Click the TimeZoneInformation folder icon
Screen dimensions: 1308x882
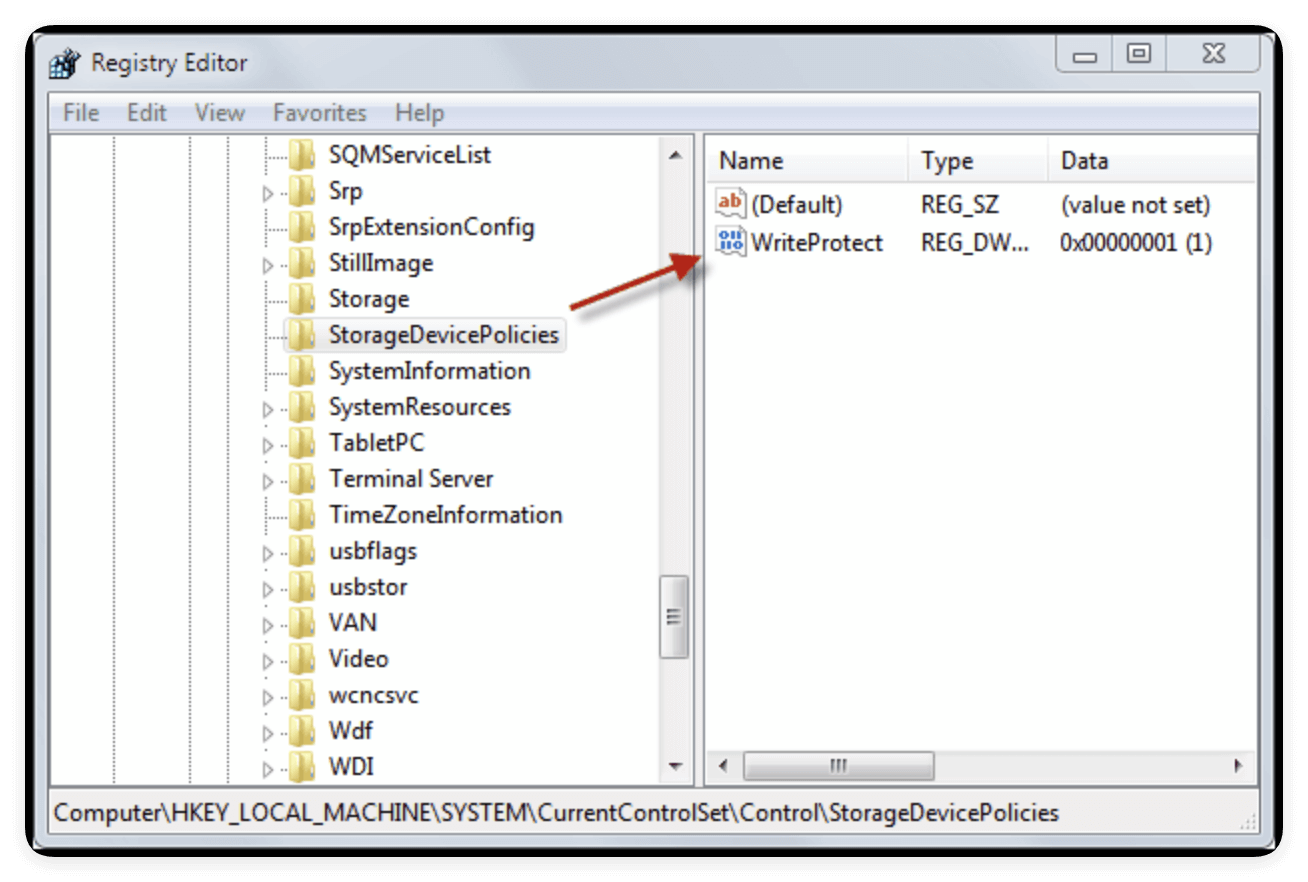pos(301,515)
